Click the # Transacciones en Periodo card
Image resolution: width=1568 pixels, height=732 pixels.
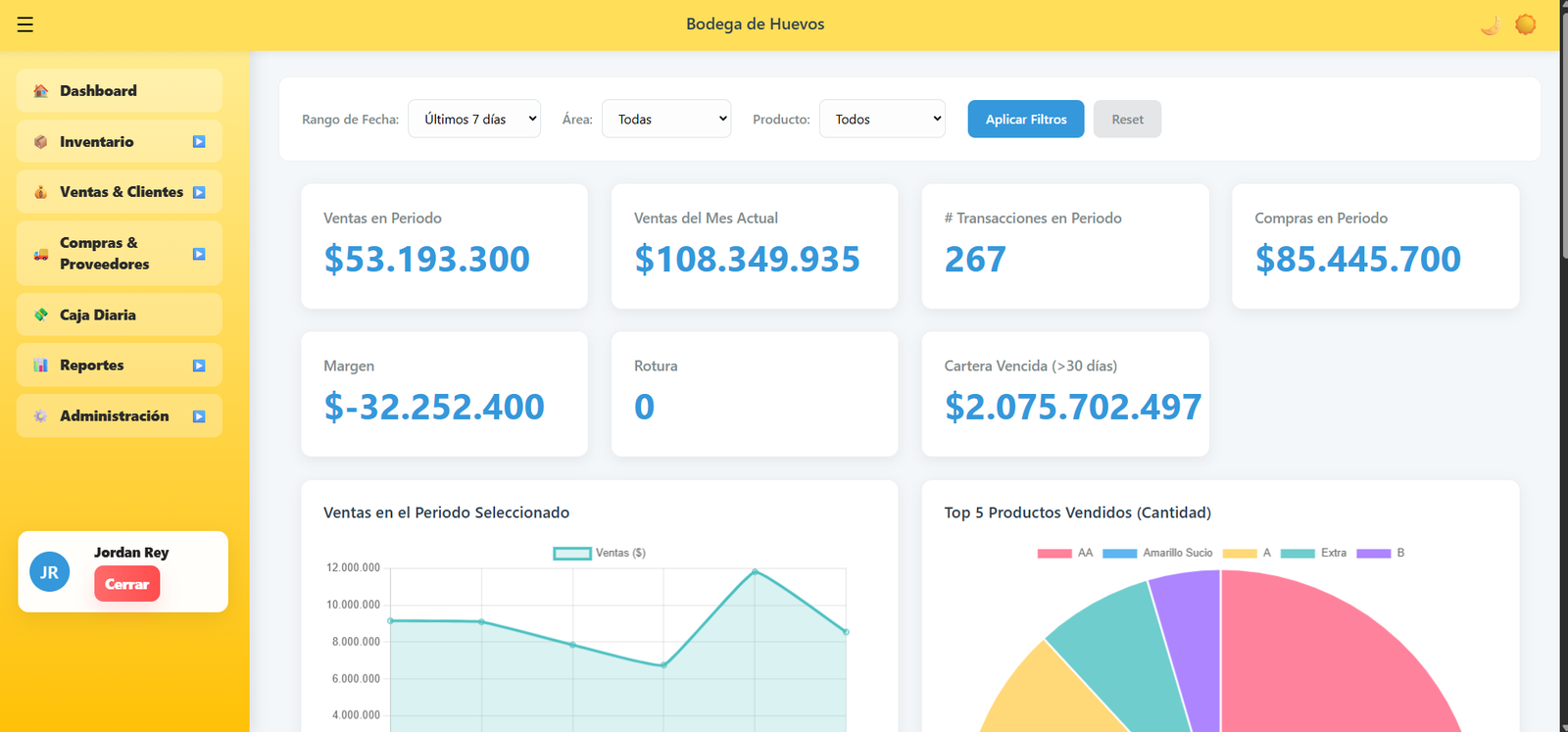pos(1065,246)
